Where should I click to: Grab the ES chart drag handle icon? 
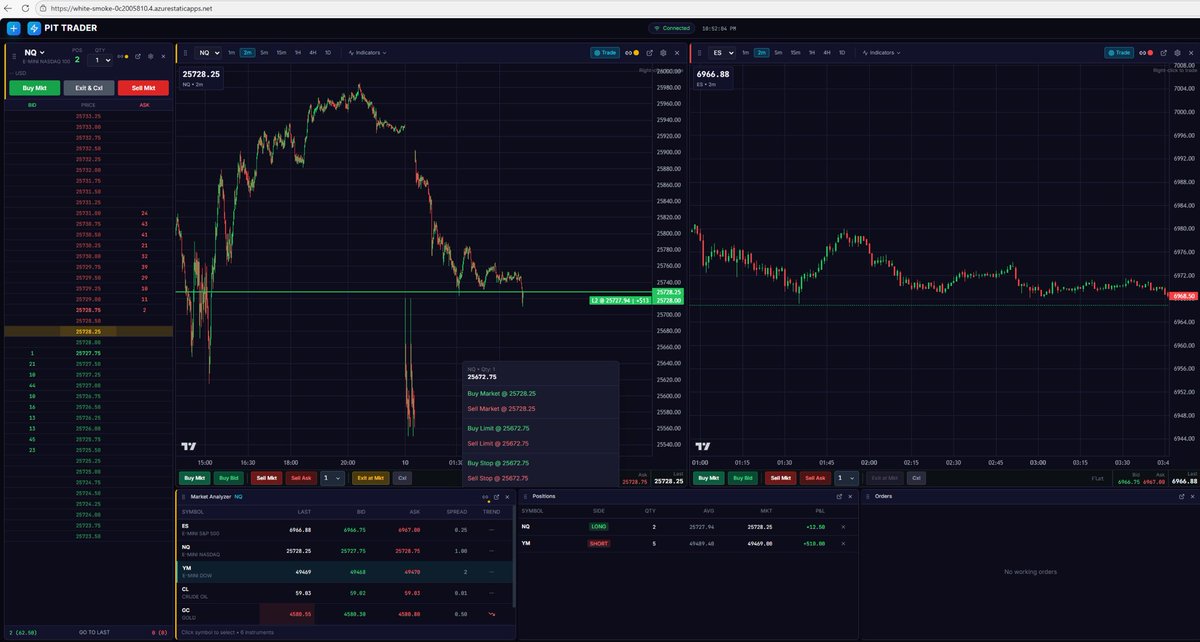coord(699,53)
